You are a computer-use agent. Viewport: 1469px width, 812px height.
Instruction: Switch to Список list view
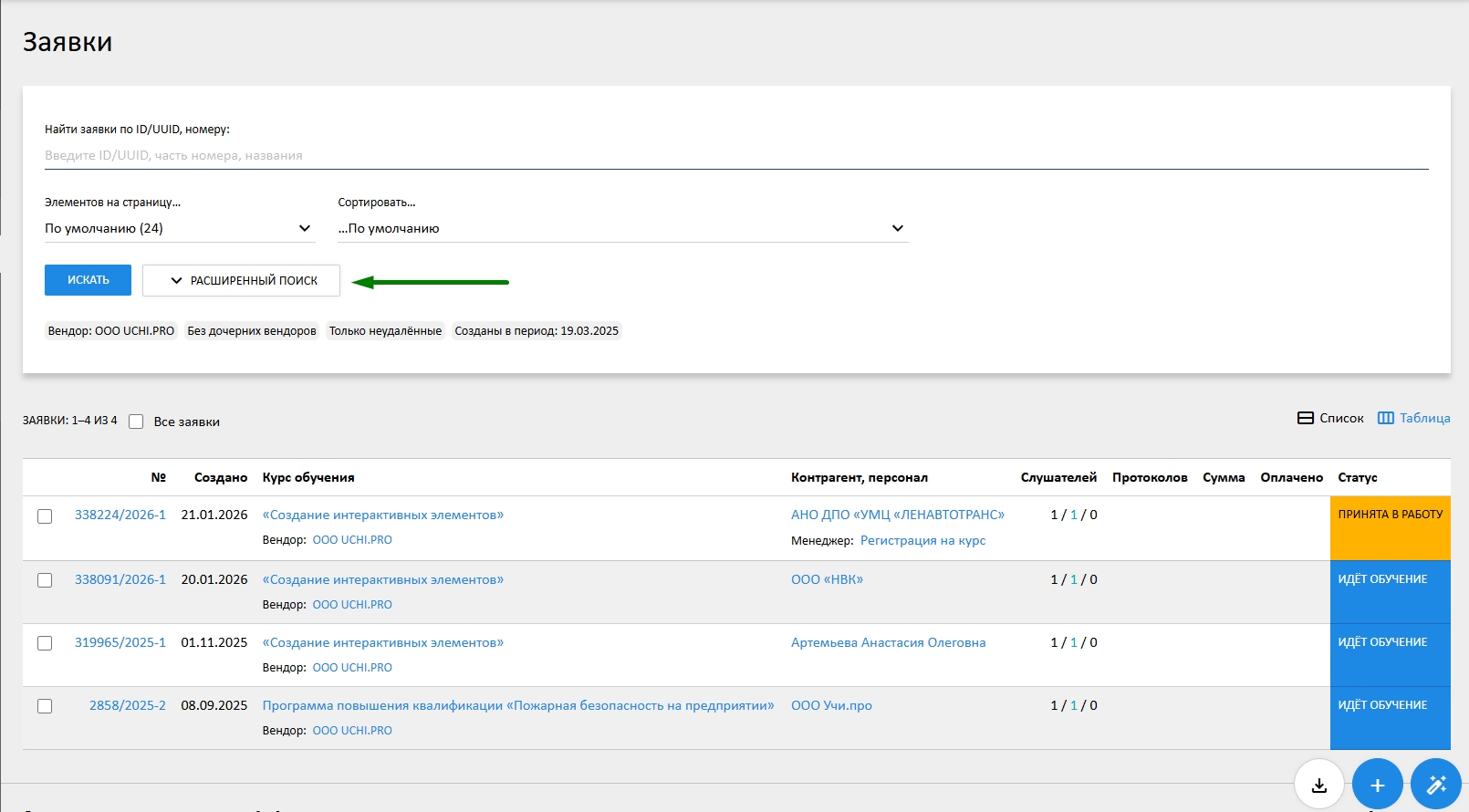pos(1330,418)
